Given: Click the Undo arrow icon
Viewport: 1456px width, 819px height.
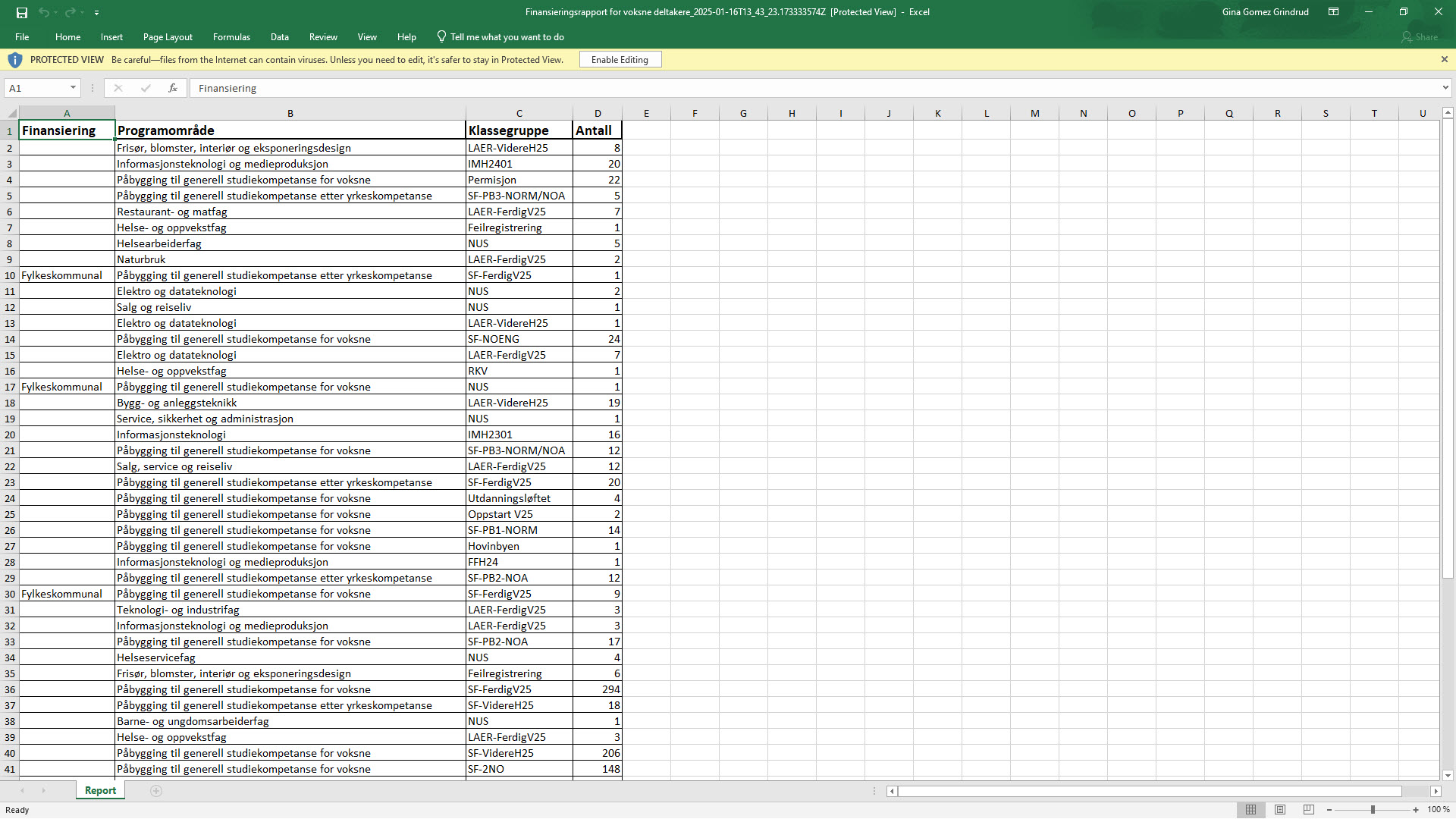Looking at the screenshot, I should [43, 12].
